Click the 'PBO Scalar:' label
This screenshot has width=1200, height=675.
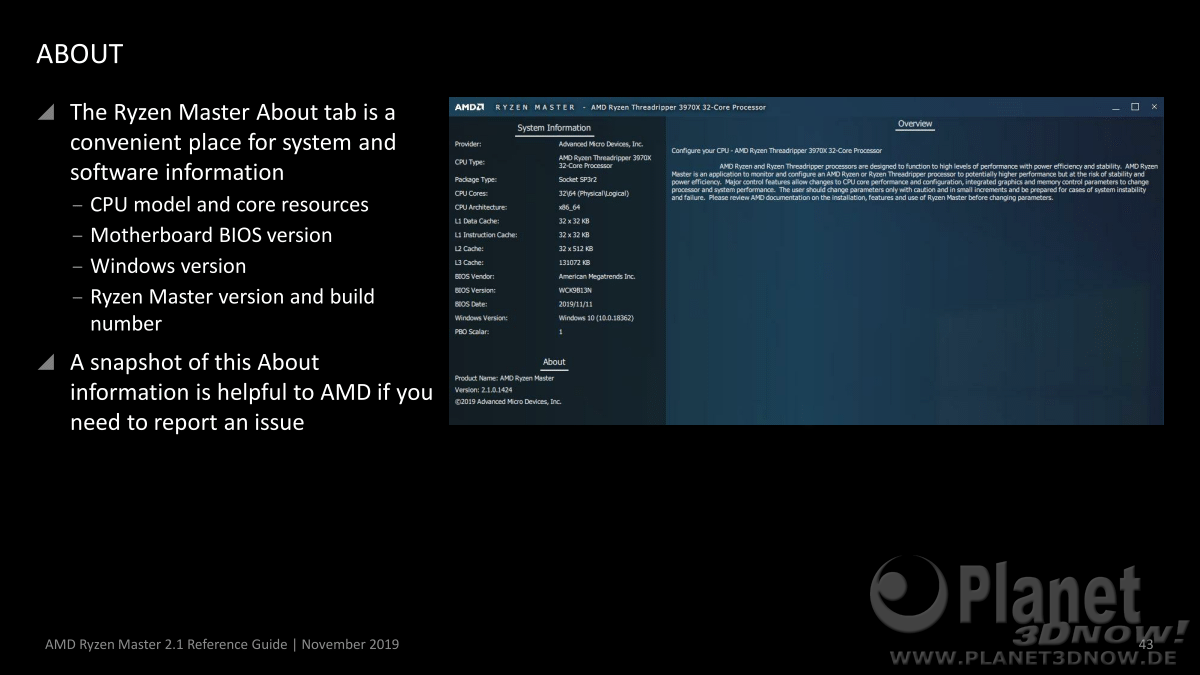click(471, 332)
